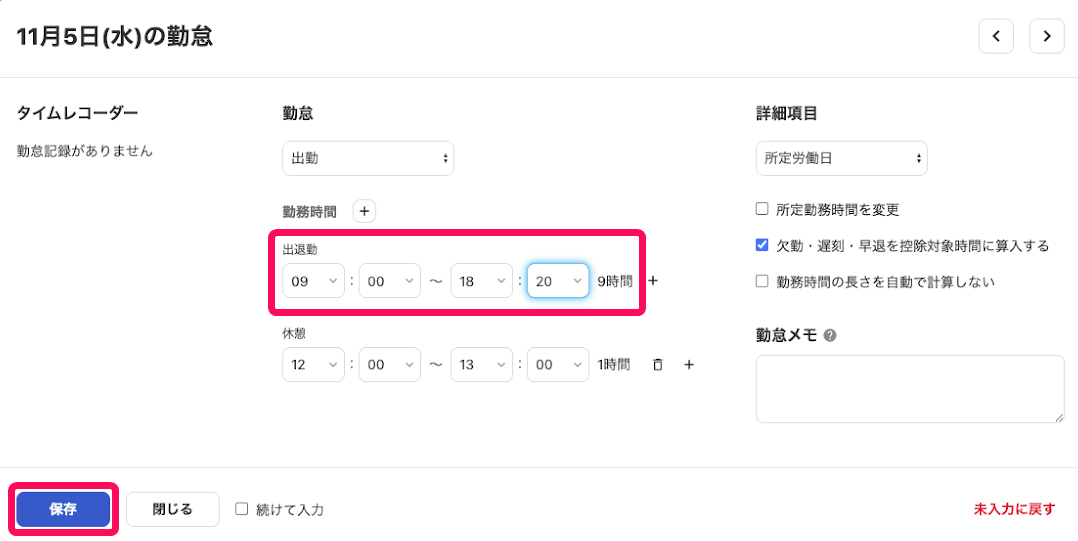Open 出退勤 end hour dropdown showing 18
The width and height of the screenshot is (1078, 541).
pyautogui.click(x=482, y=280)
